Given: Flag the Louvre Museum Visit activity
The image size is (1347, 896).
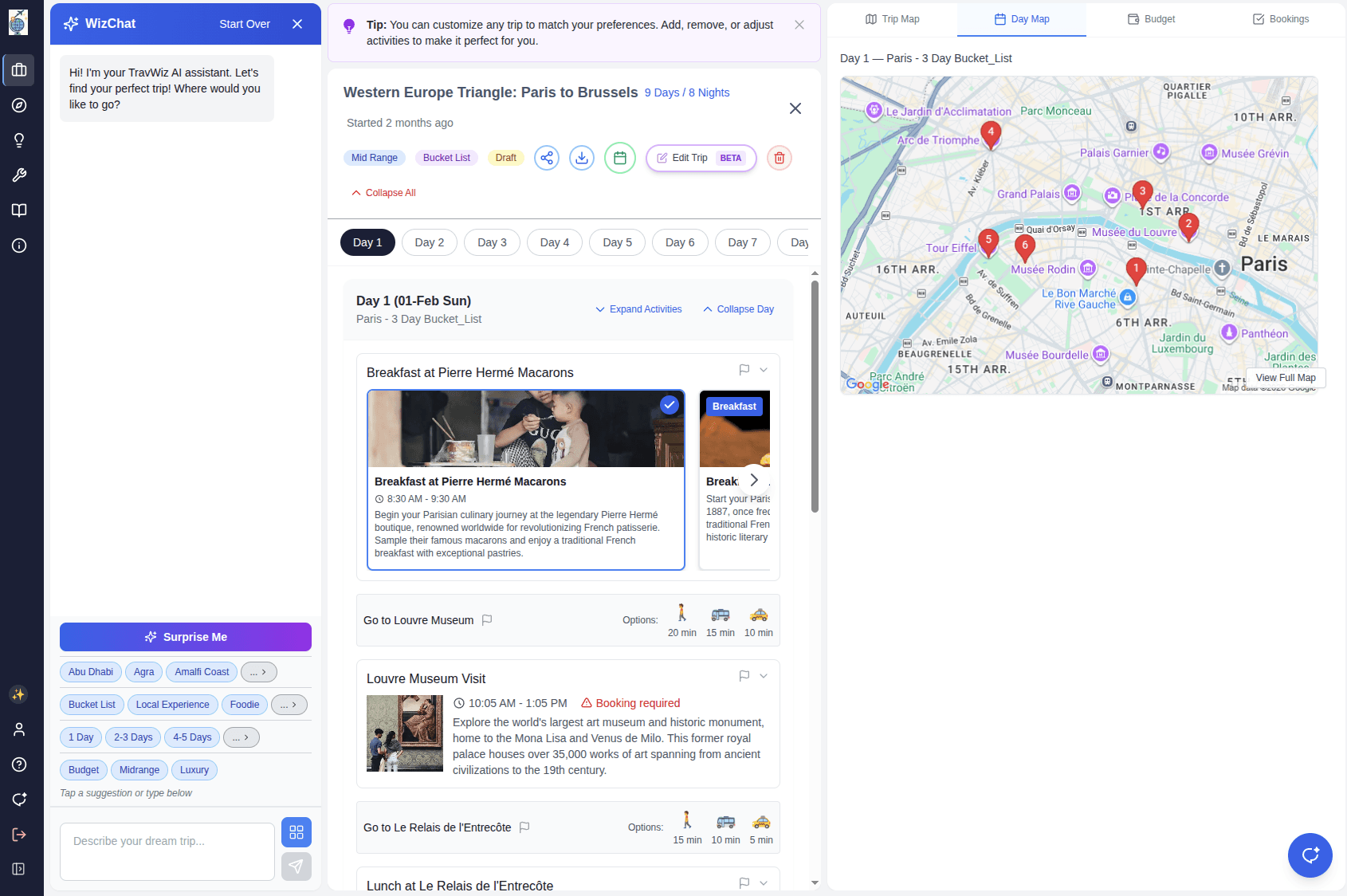Looking at the screenshot, I should click(744, 675).
